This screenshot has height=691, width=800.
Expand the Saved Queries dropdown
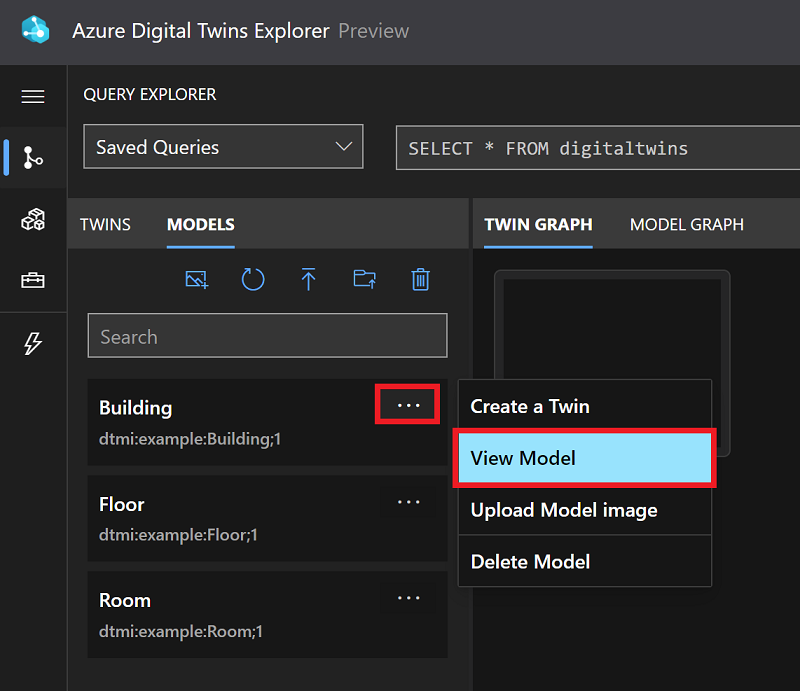click(x=222, y=146)
